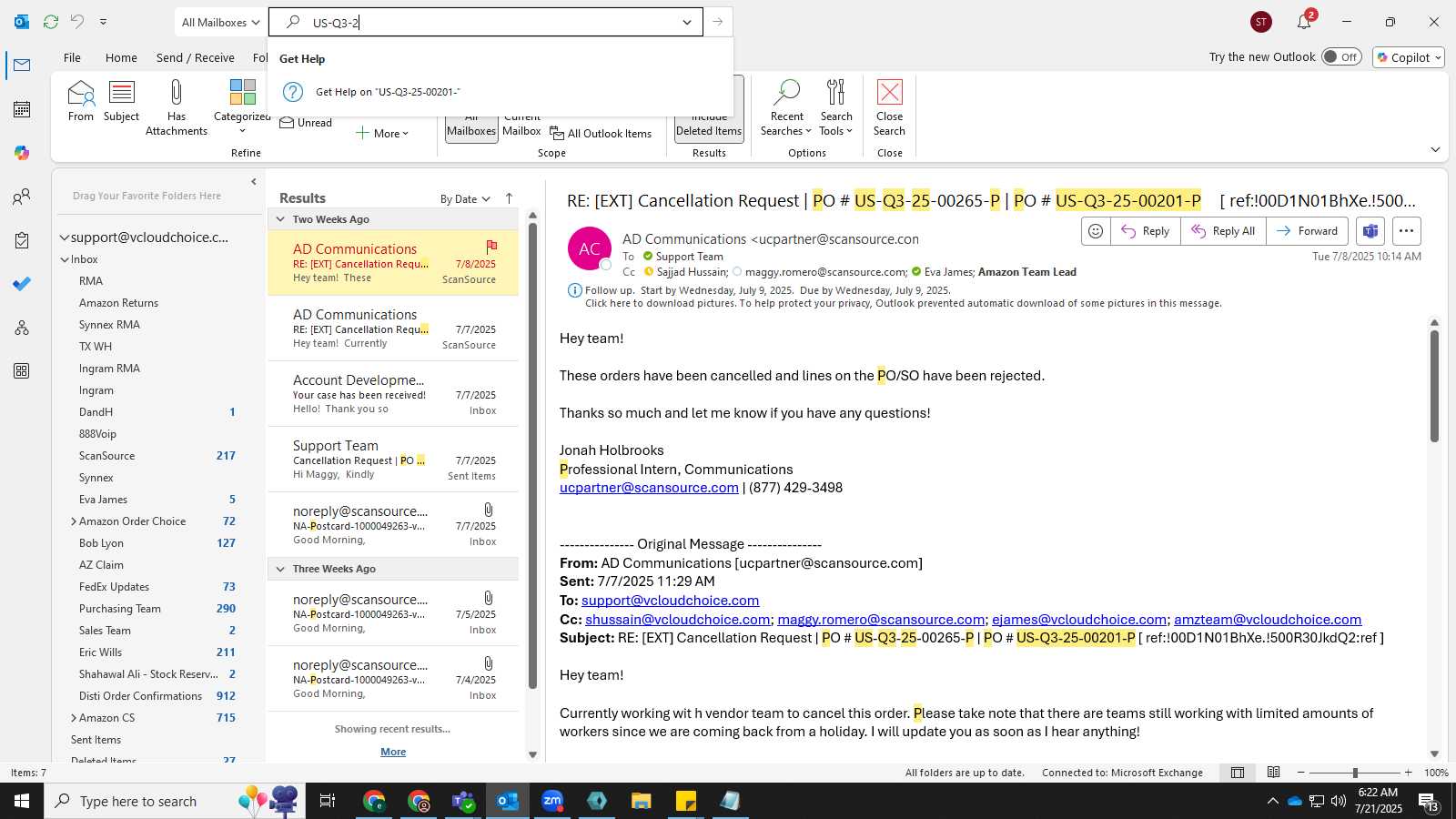Open File Explorer from the taskbar
Screen dimensions: 1456x819
[x=642, y=801]
